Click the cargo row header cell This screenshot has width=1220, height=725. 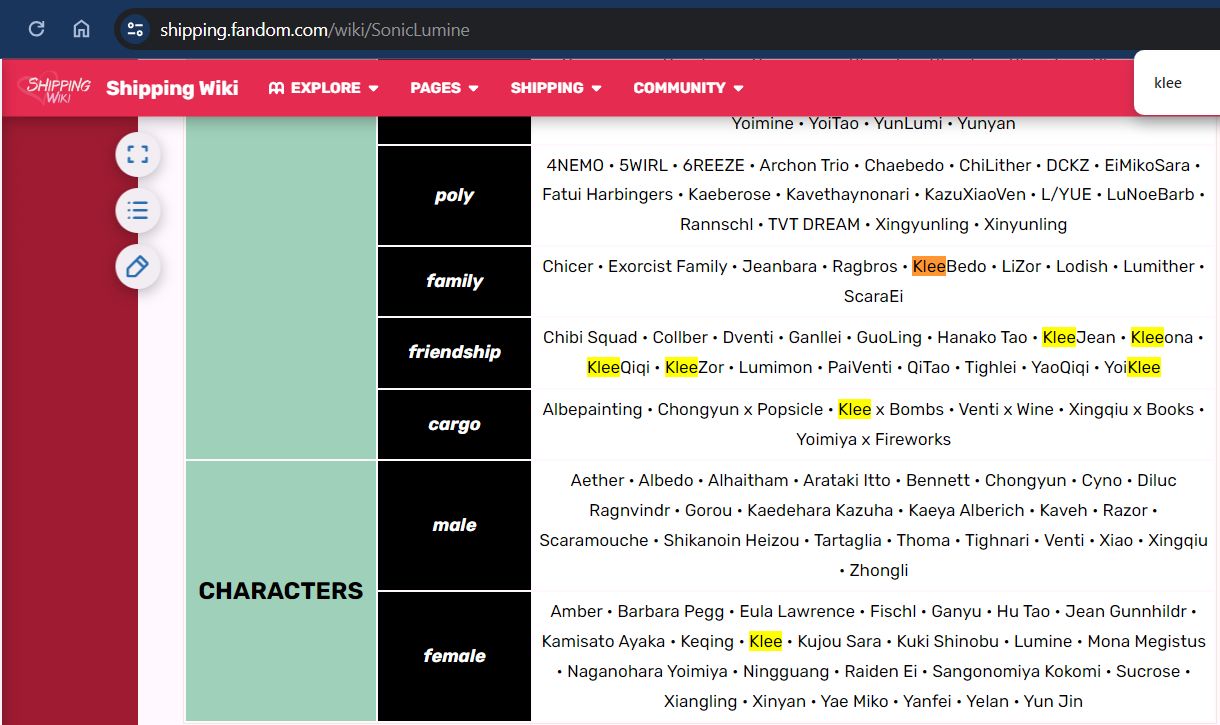(454, 424)
